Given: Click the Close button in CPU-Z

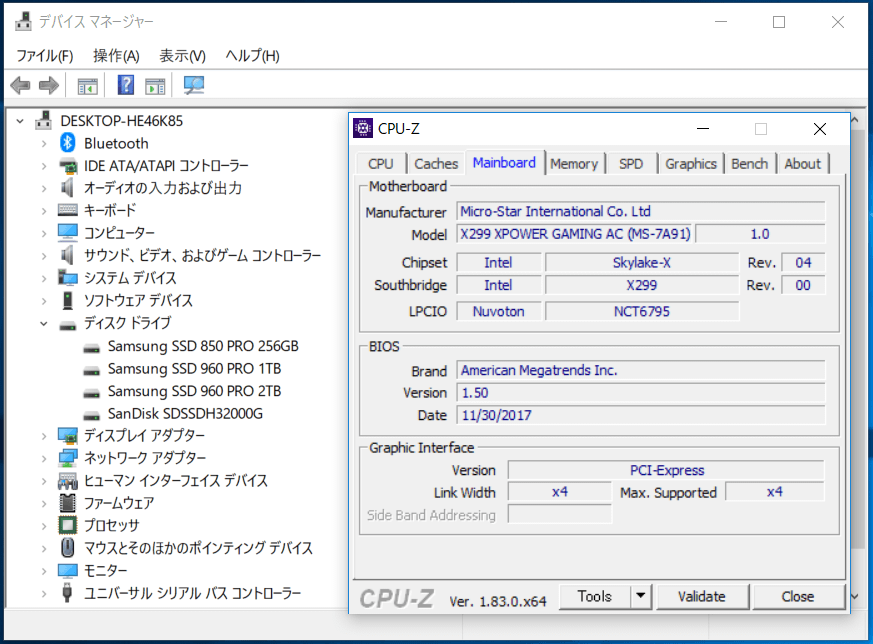Looking at the screenshot, I should [797, 596].
